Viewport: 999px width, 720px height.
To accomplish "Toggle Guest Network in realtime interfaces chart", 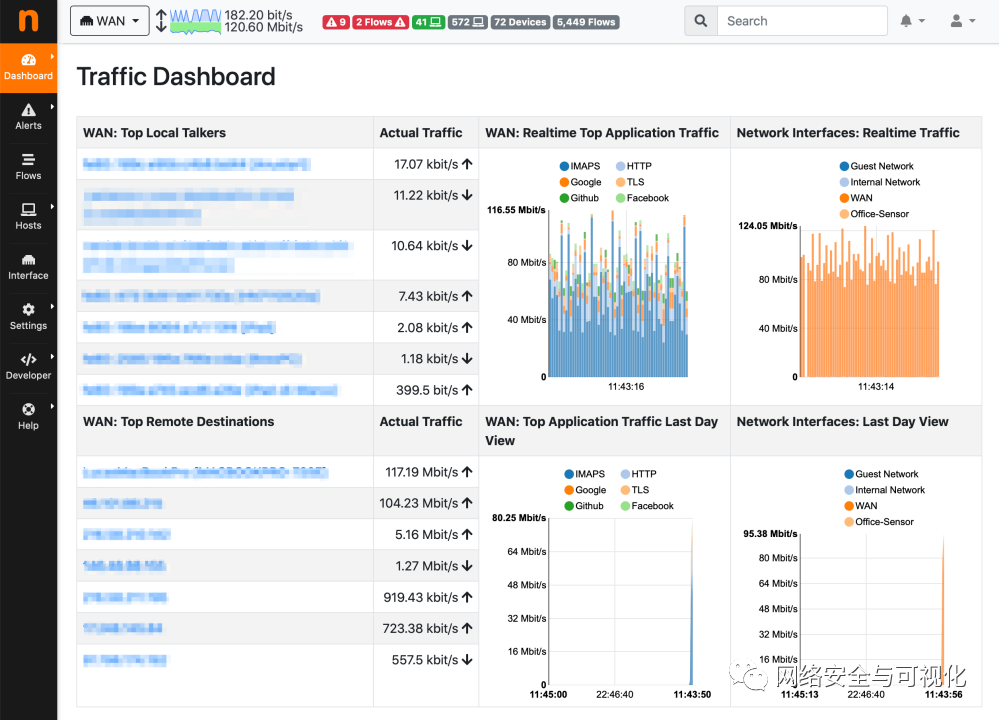I will pos(877,166).
